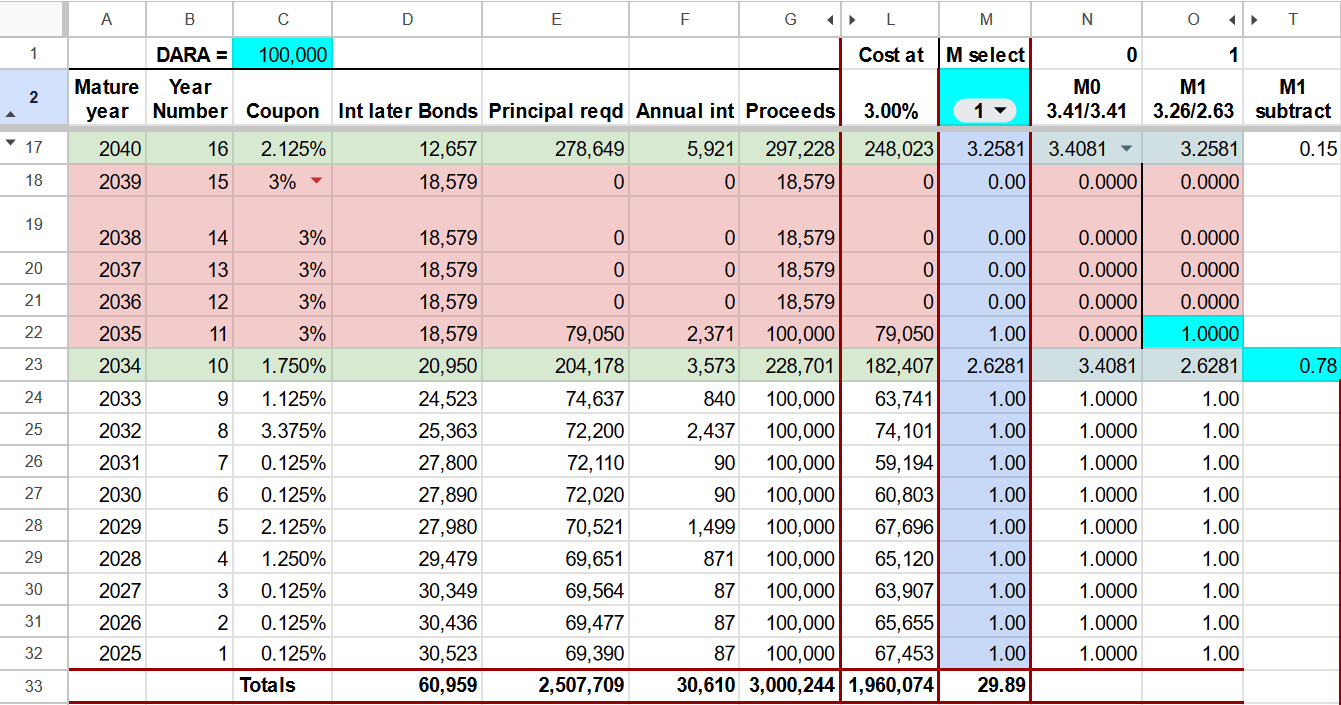
Task: Click the 'Int later Bonds' header cell
Action: pos(407,99)
